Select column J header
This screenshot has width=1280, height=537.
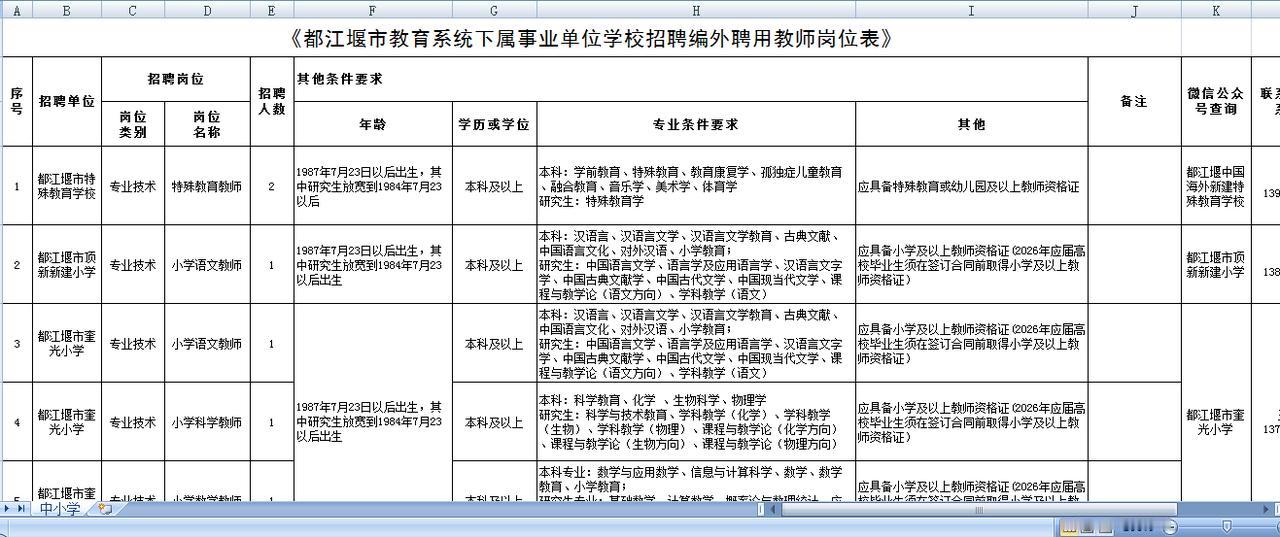pyautogui.click(x=1134, y=10)
